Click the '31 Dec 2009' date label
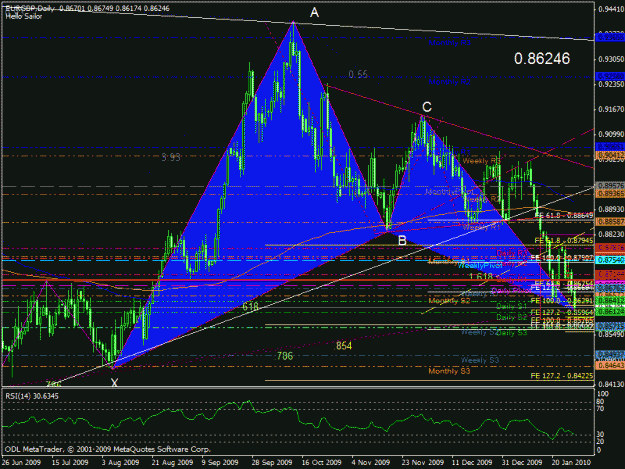Screen dimensions: 625x469 [522, 462]
